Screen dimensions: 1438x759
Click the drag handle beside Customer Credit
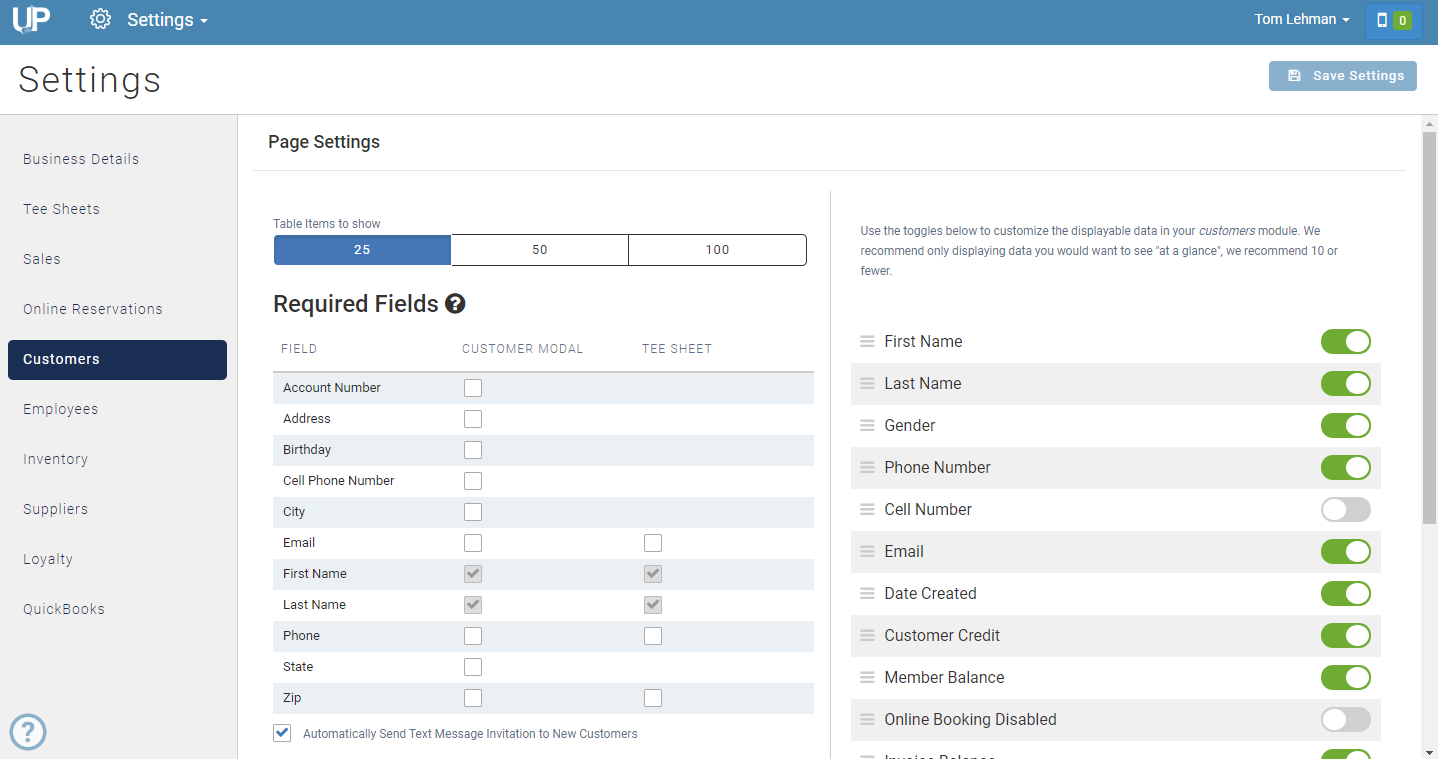(x=867, y=636)
